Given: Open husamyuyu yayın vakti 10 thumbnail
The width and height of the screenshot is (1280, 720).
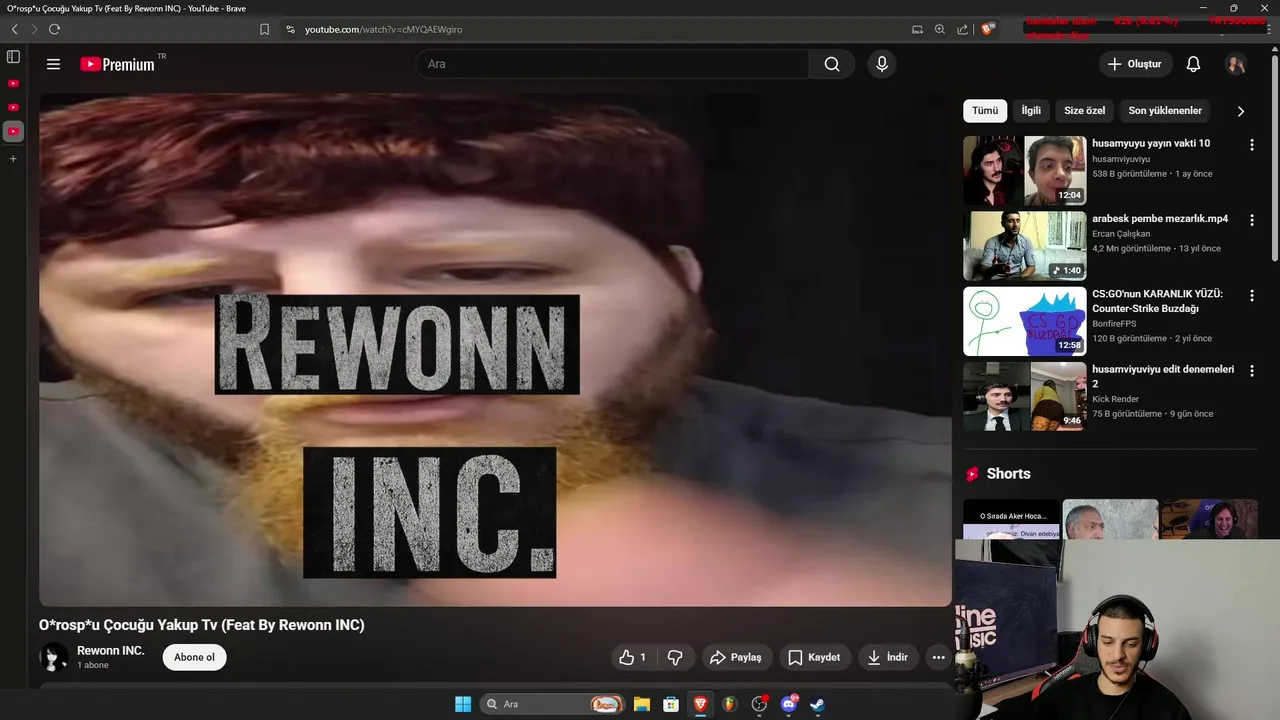Looking at the screenshot, I should tap(1024, 171).
